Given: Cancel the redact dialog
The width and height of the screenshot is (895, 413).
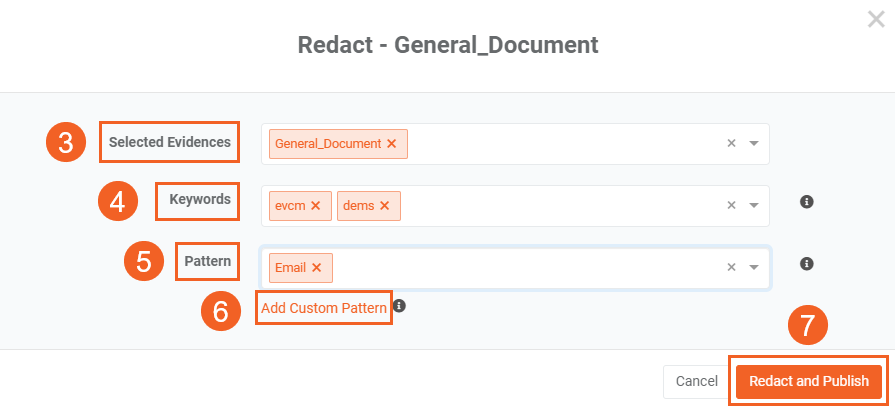Looking at the screenshot, I should (x=696, y=381).
